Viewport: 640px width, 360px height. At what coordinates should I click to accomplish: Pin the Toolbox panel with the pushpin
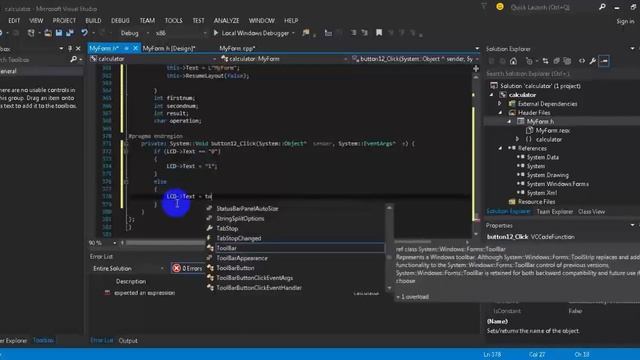pyautogui.click(x=70, y=49)
